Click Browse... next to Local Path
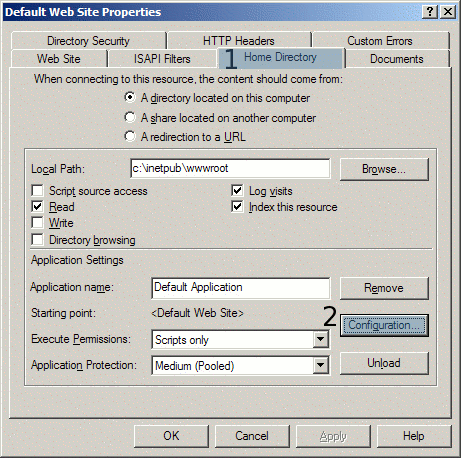 point(384,169)
